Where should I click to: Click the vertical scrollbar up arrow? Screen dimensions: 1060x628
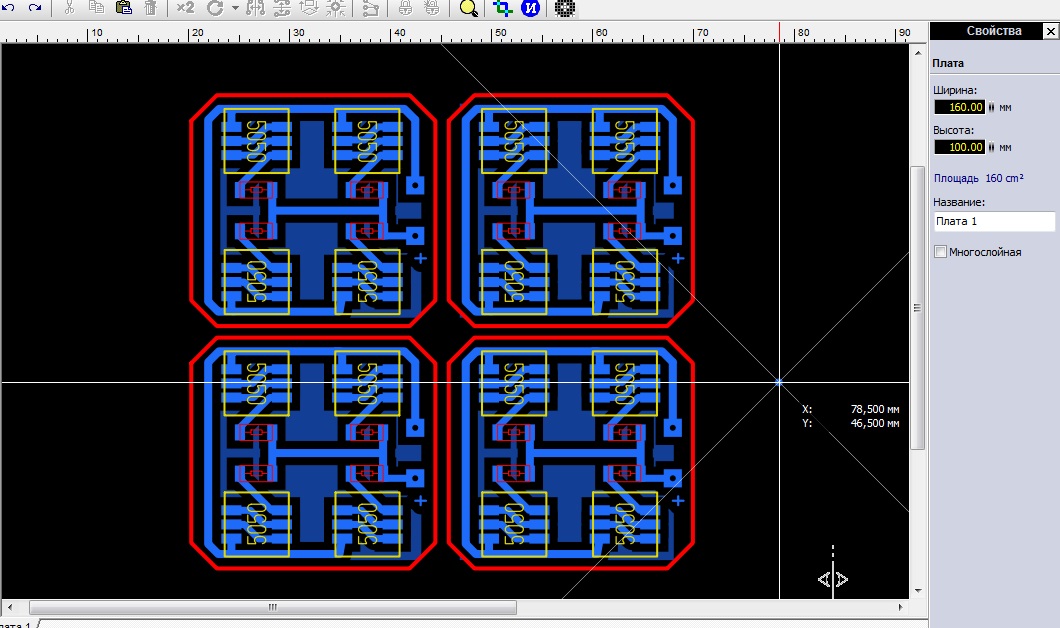[x=917, y=52]
